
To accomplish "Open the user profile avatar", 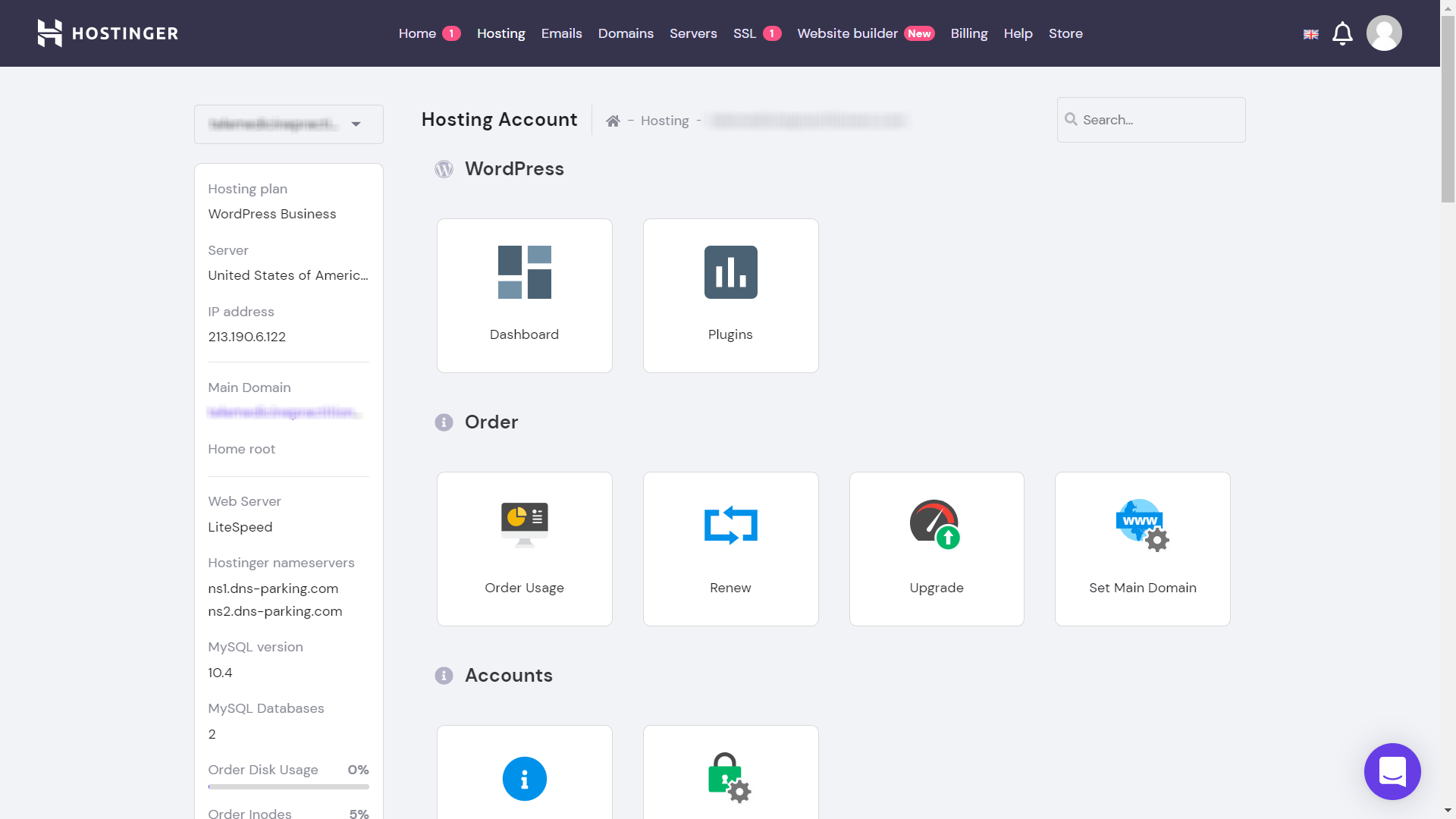I will point(1384,33).
